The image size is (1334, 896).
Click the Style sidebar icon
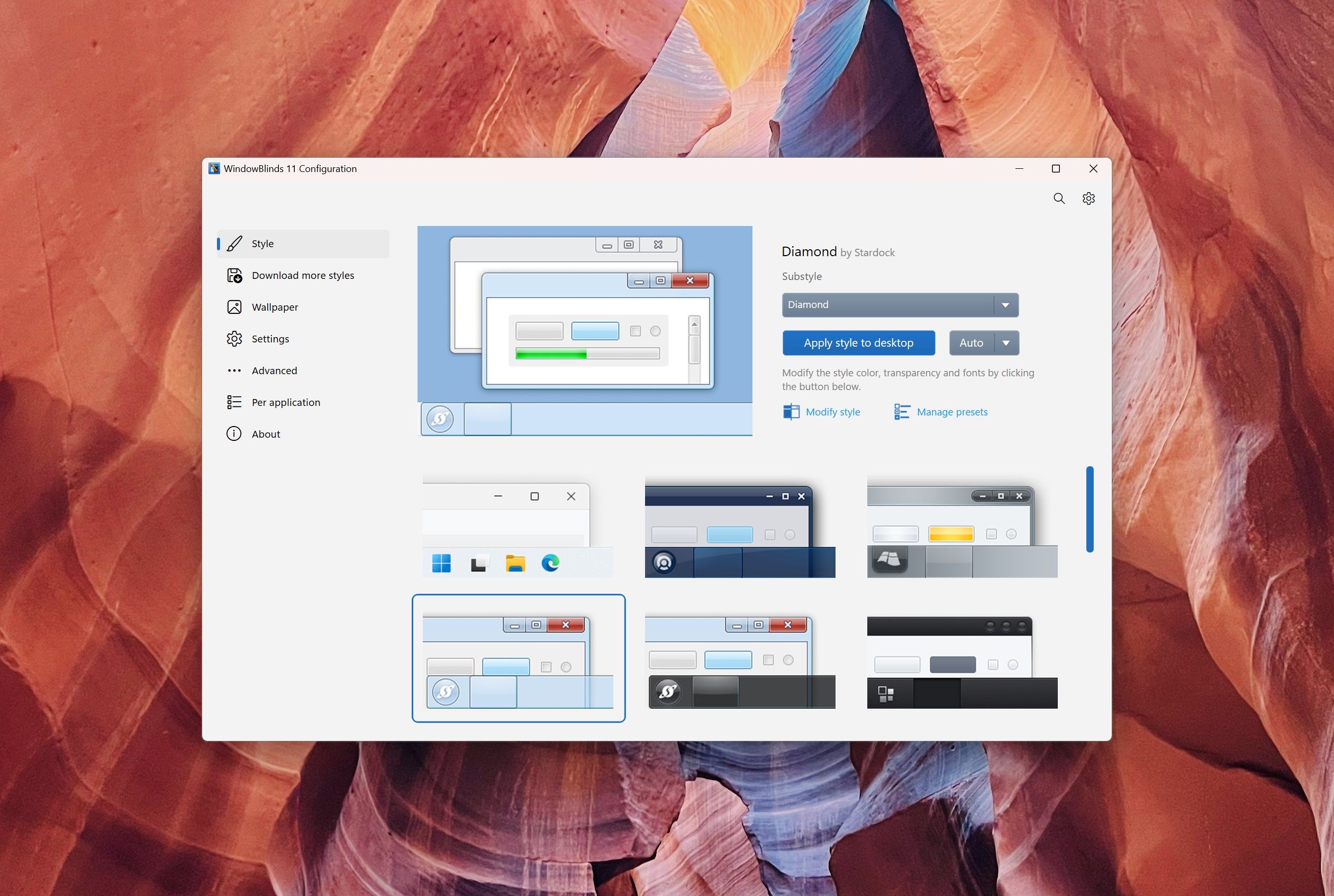click(x=234, y=243)
